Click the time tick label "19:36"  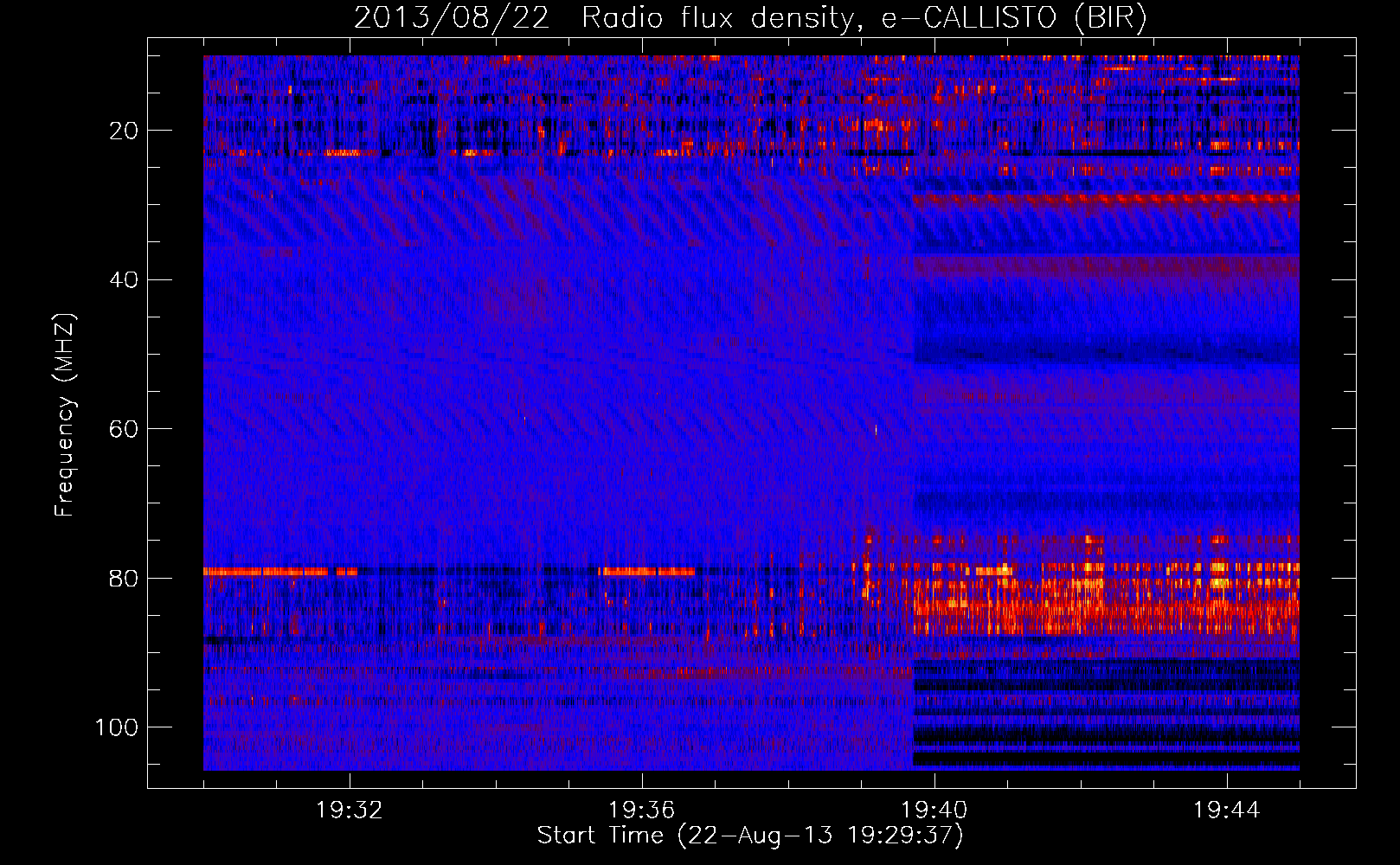coord(642,811)
